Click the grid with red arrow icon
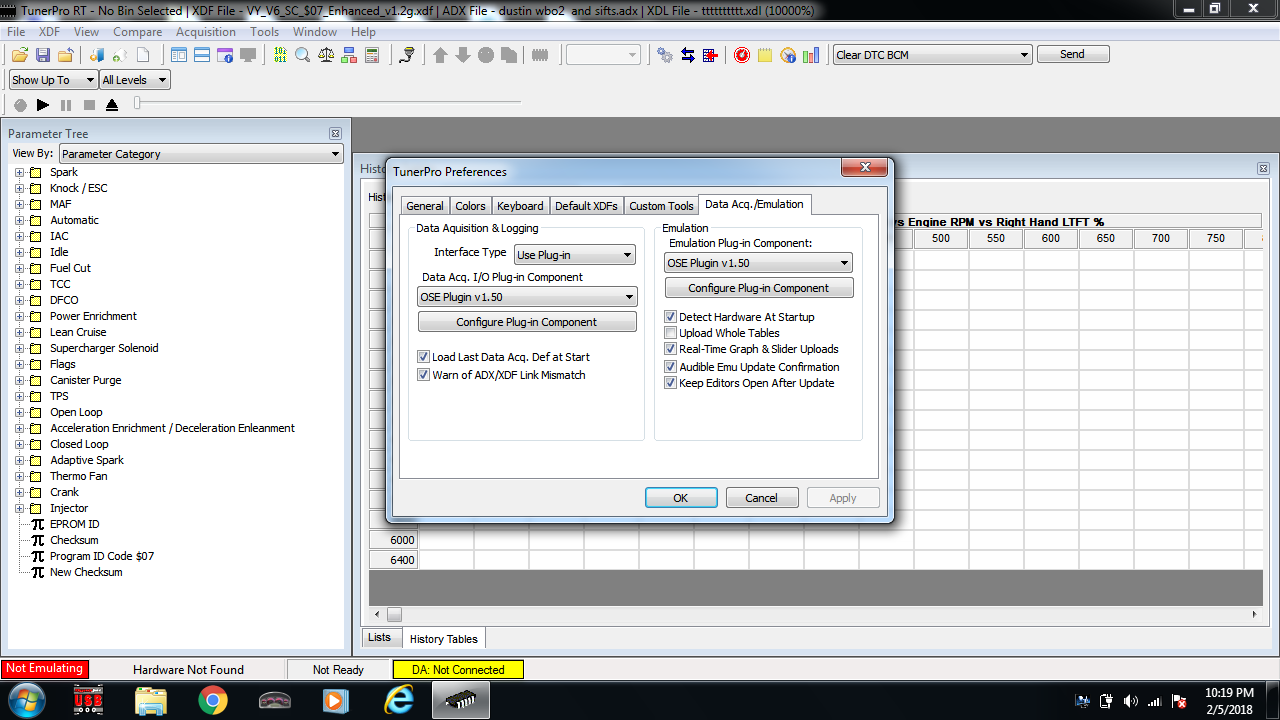1280x720 pixels. point(710,55)
